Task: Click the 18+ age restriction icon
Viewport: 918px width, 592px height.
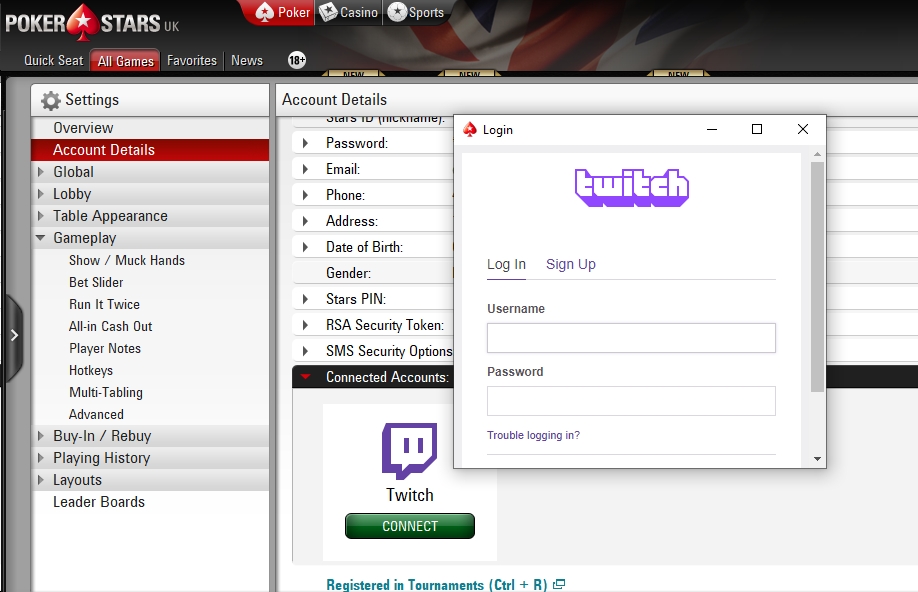Action: tap(297, 60)
